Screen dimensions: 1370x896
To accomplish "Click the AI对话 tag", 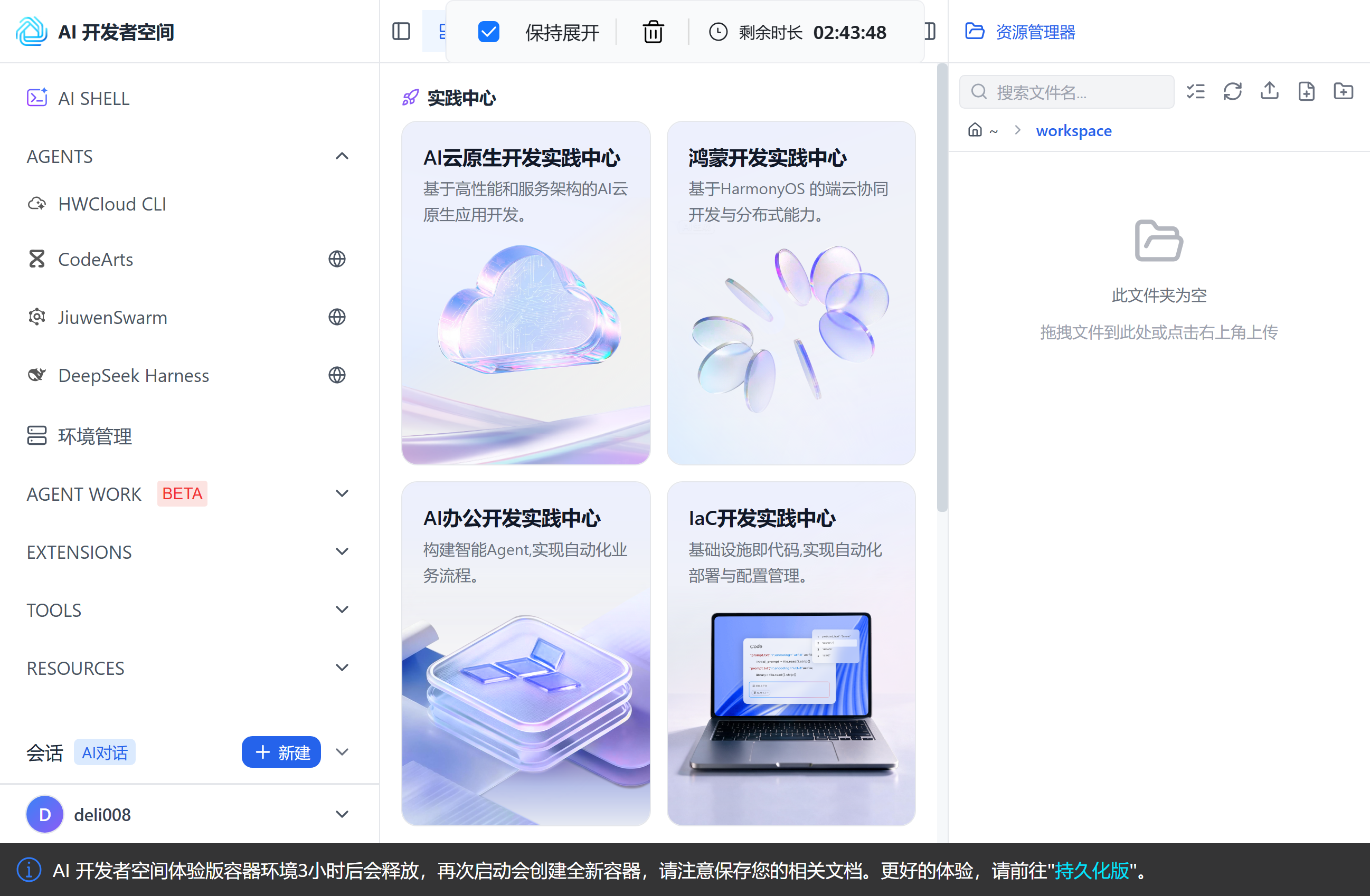I will pos(104,752).
